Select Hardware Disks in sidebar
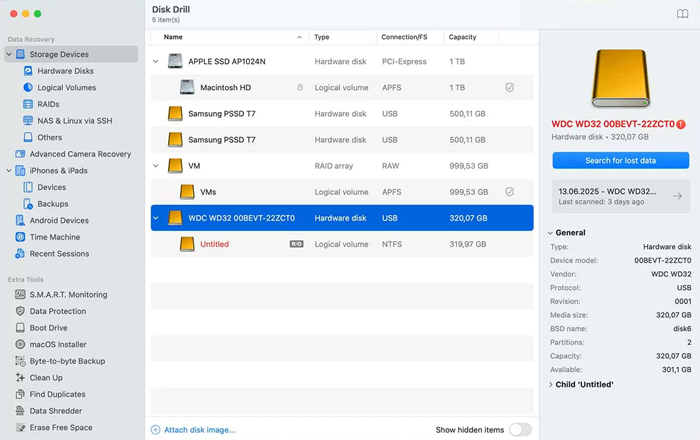 [x=65, y=71]
